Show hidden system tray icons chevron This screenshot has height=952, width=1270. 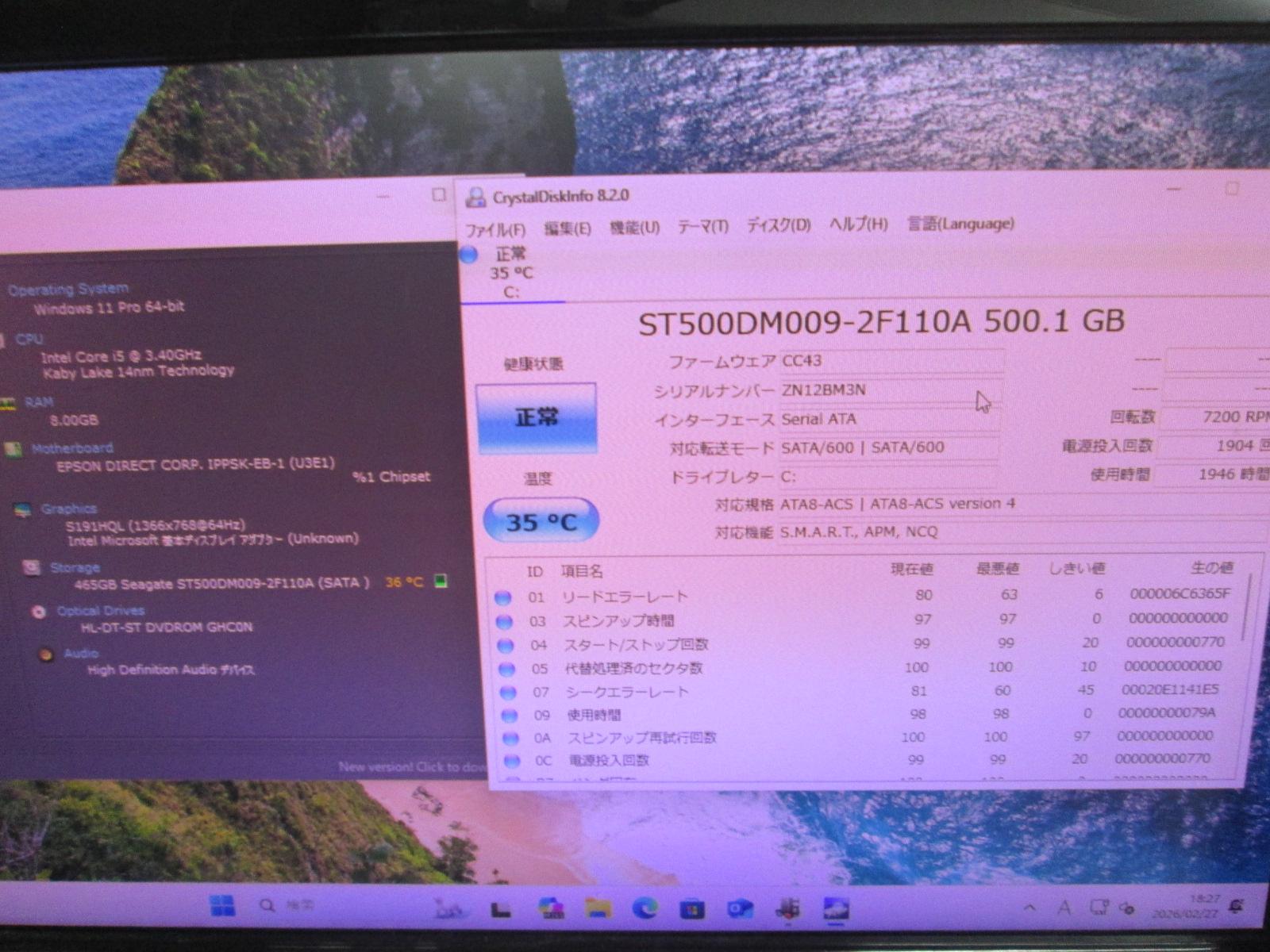click(1029, 908)
